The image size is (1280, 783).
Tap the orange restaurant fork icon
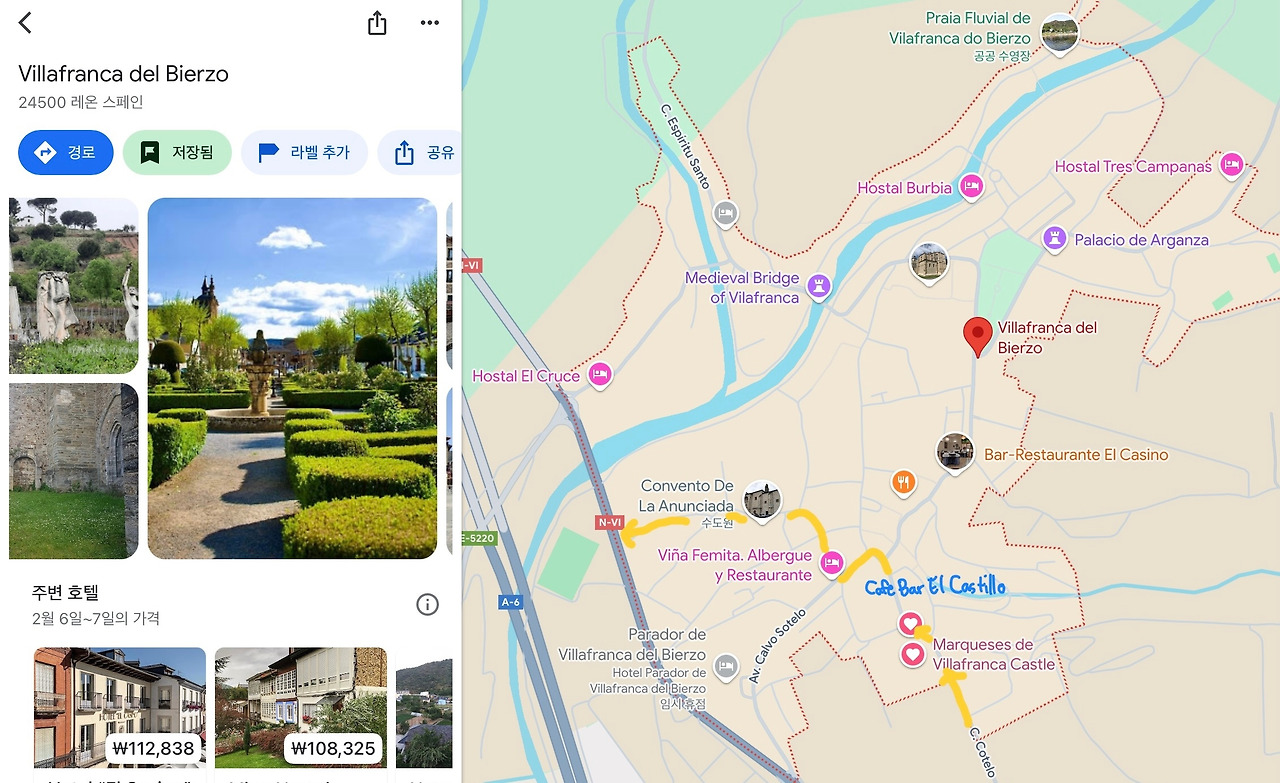(904, 483)
